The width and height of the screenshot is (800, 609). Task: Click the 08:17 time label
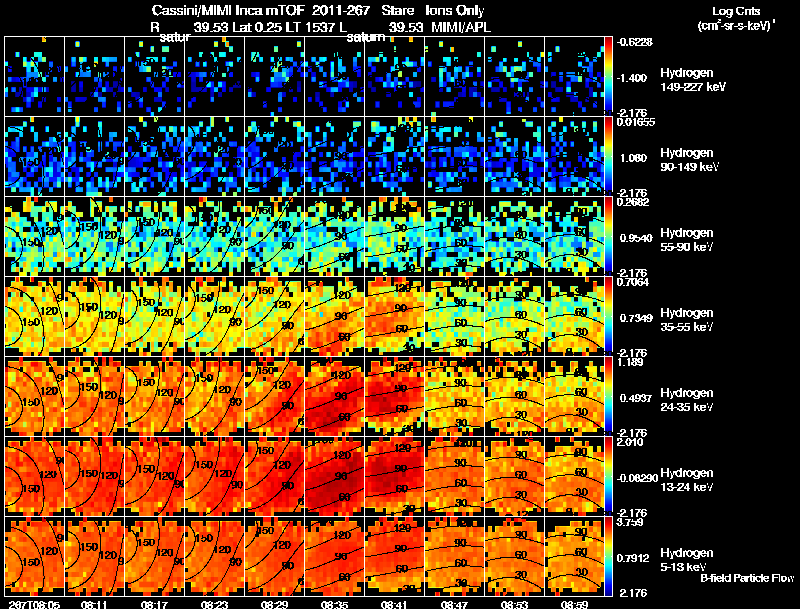[x=155, y=605]
